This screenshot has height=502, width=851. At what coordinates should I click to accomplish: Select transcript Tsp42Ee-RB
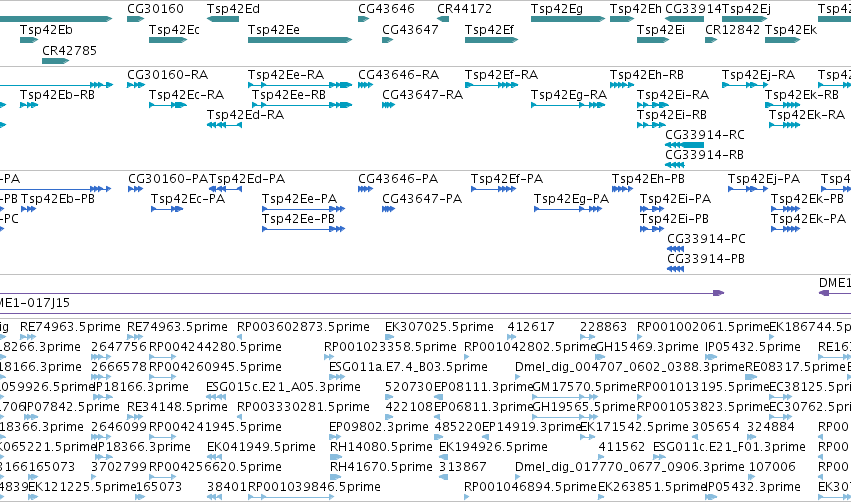click(289, 95)
